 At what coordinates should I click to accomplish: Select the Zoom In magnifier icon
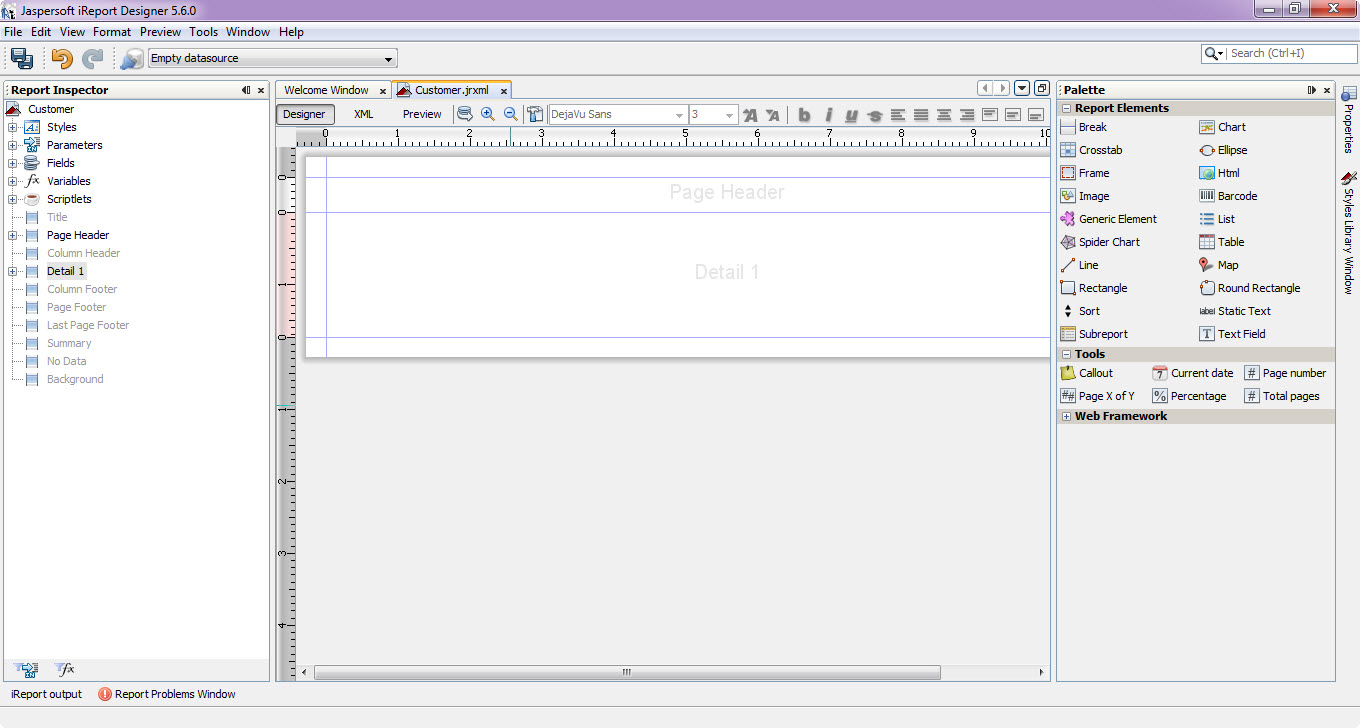pos(488,114)
